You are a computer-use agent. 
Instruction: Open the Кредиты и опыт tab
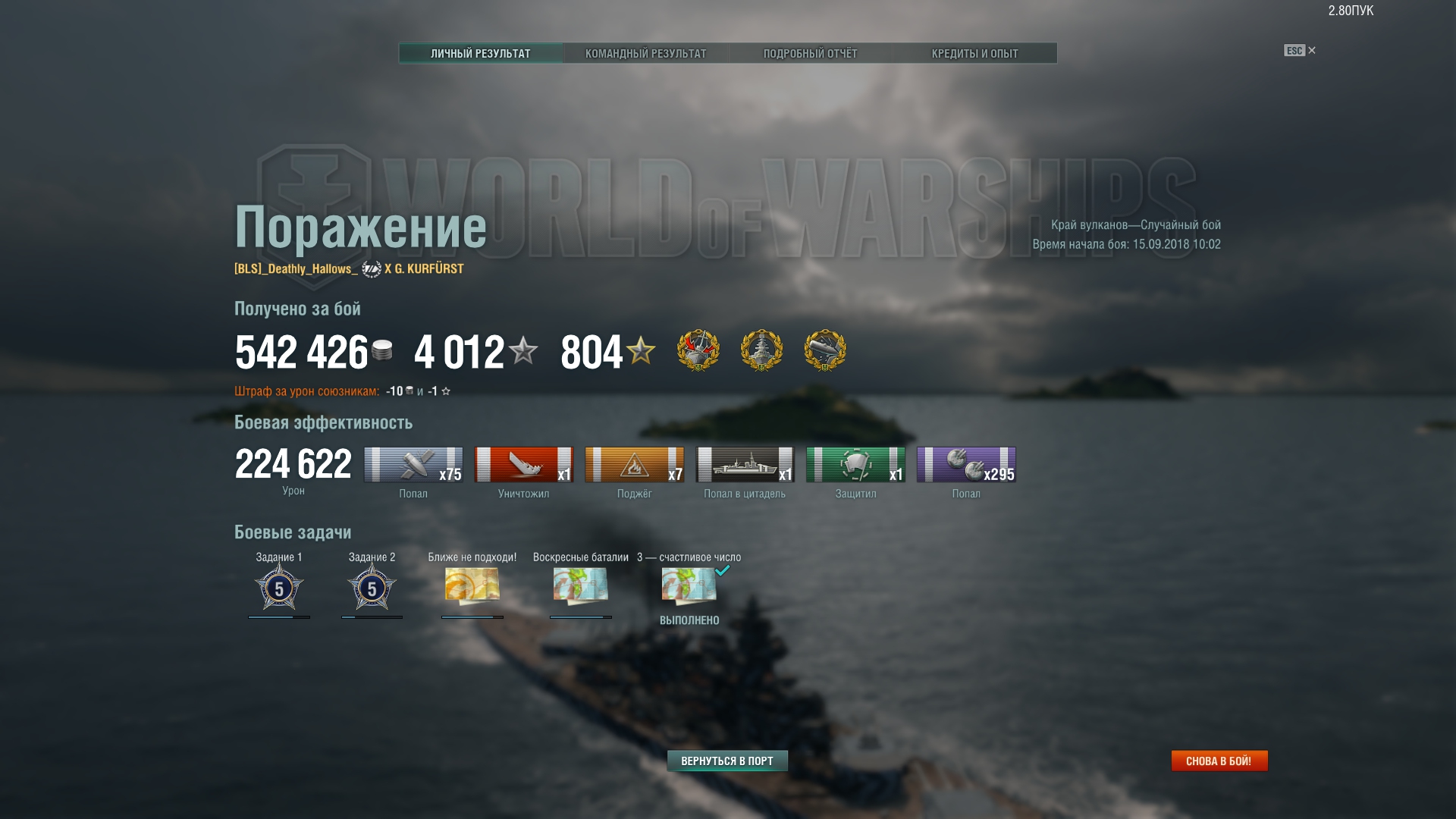(x=974, y=53)
